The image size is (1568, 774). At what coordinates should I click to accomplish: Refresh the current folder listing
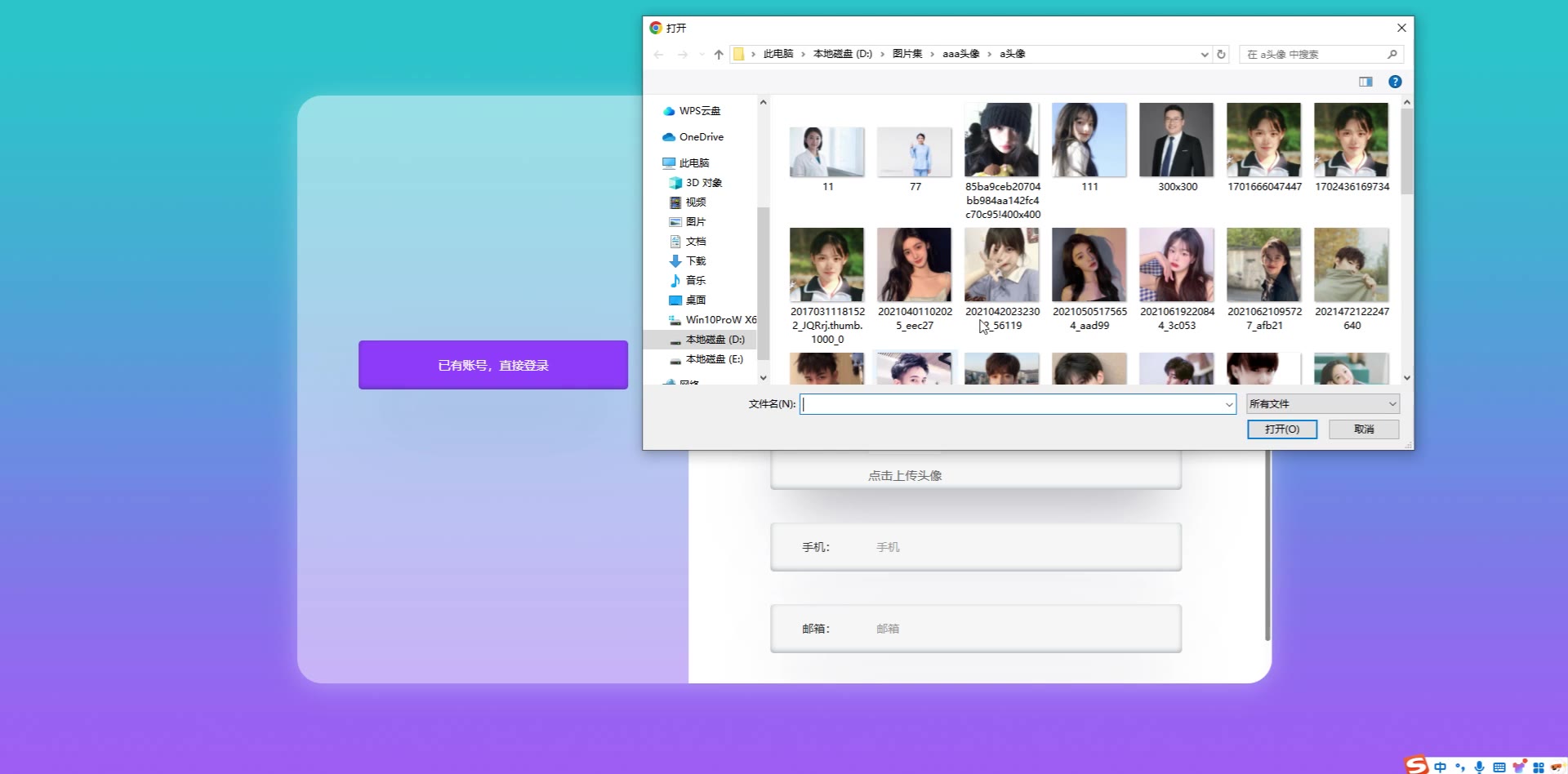click(x=1221, y=55)
